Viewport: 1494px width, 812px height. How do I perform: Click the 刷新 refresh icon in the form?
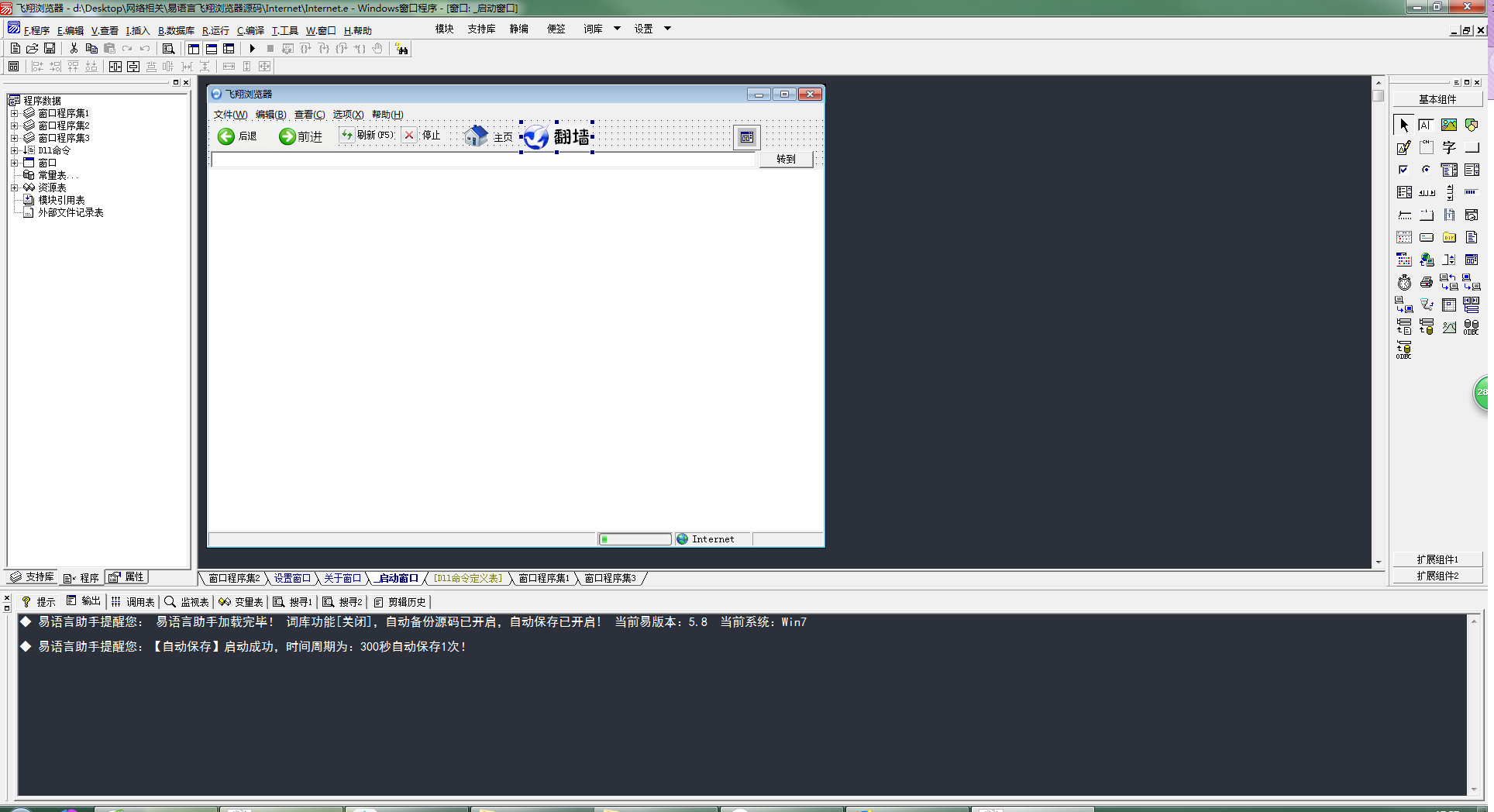point(346,135)
